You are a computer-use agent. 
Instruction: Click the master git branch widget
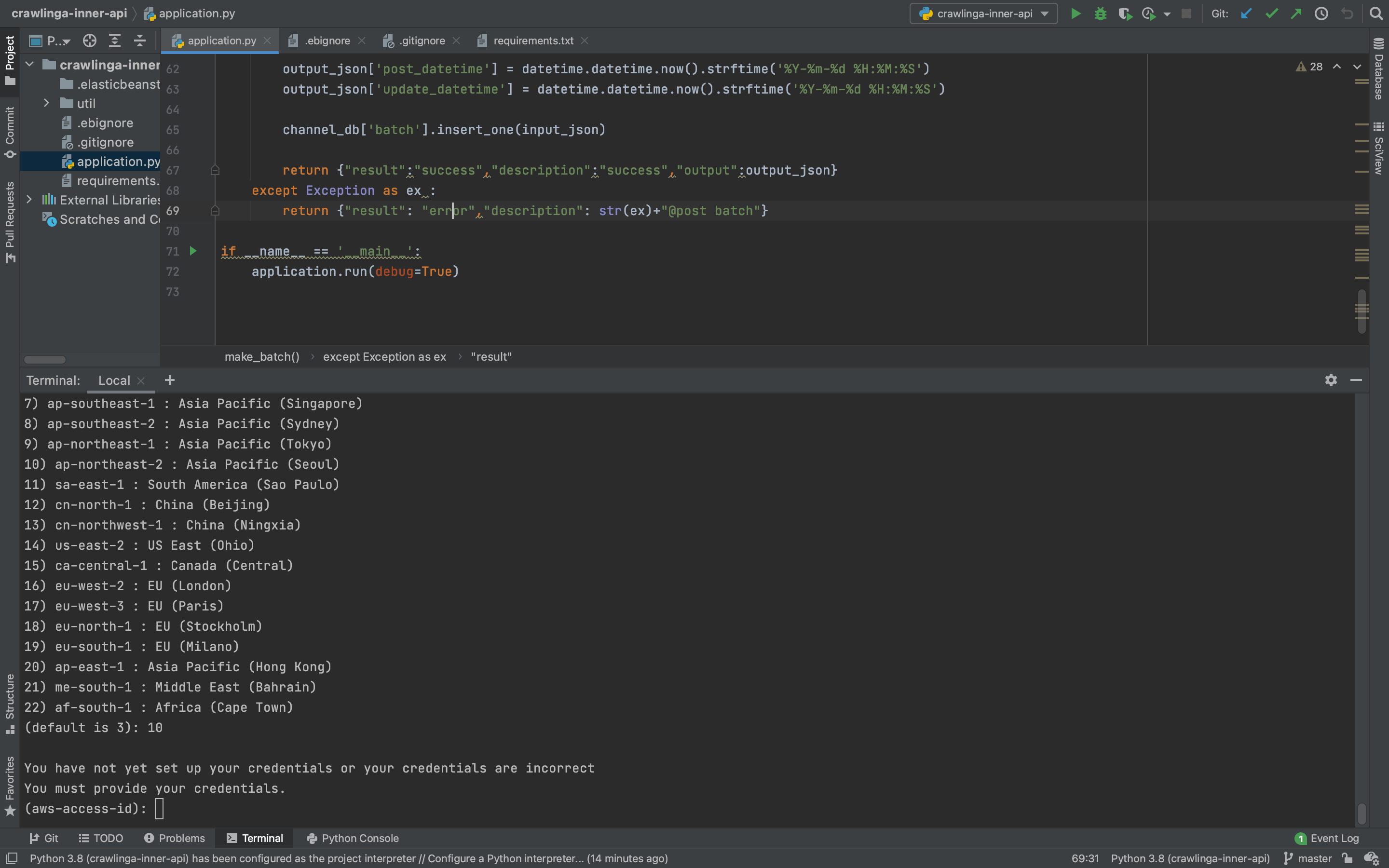pyautogui.click(x=1308, y=858)
